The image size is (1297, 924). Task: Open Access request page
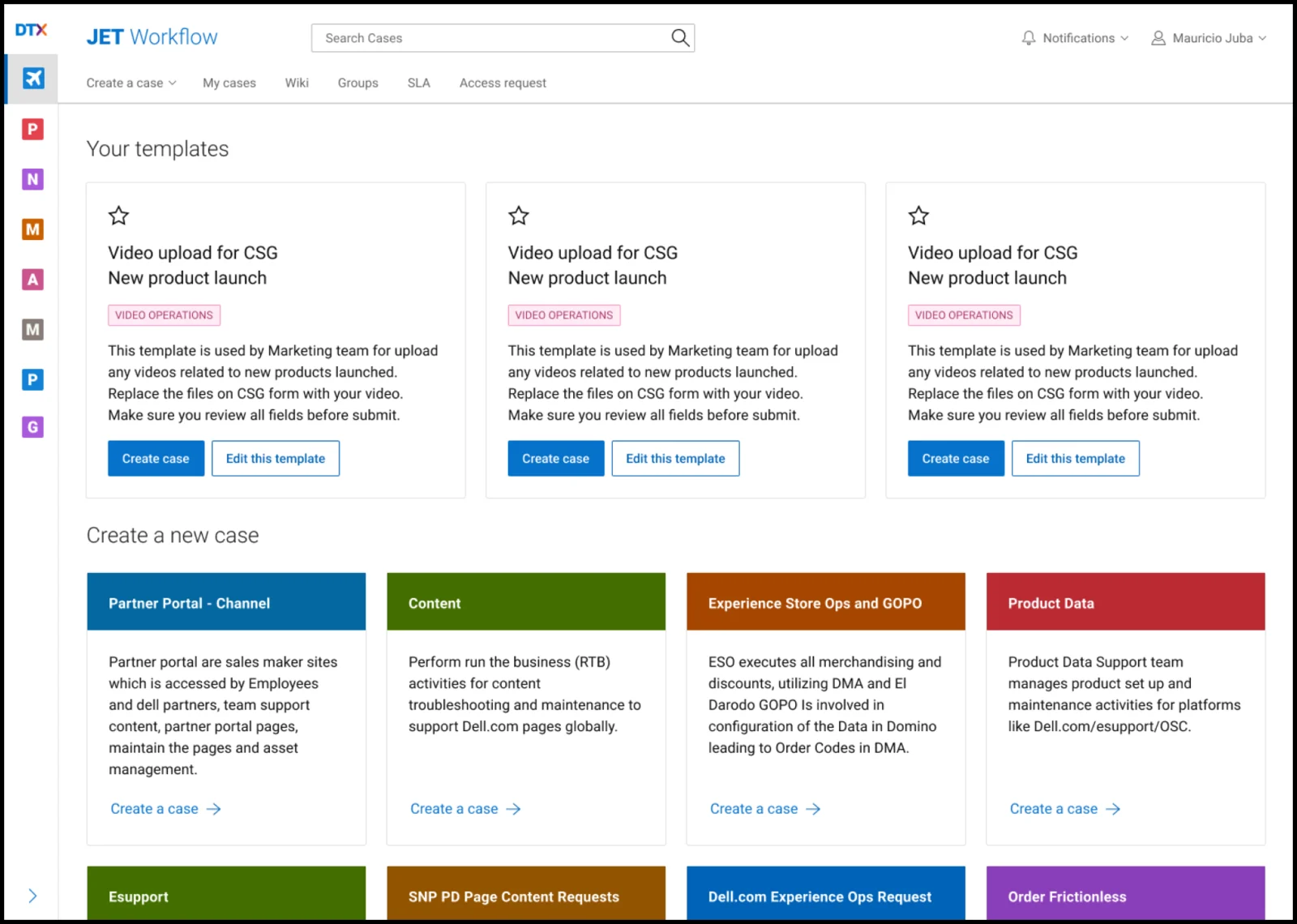pyautogui.click(x=503, y=83)
